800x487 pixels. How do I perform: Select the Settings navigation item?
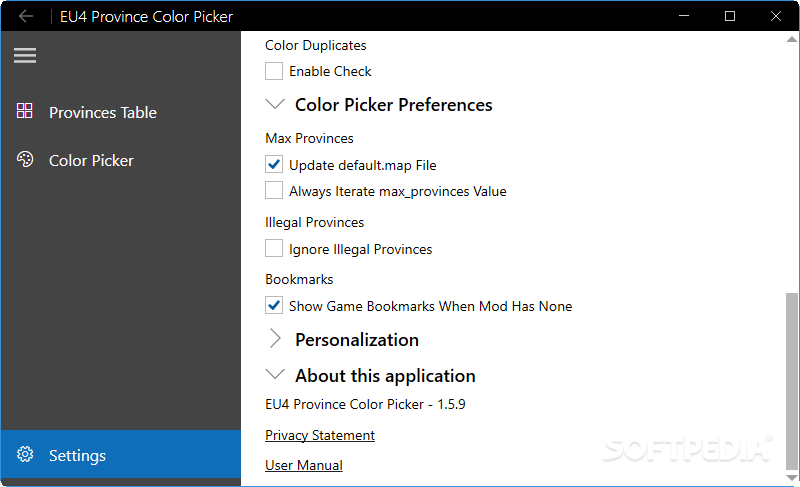pos(121,454)
